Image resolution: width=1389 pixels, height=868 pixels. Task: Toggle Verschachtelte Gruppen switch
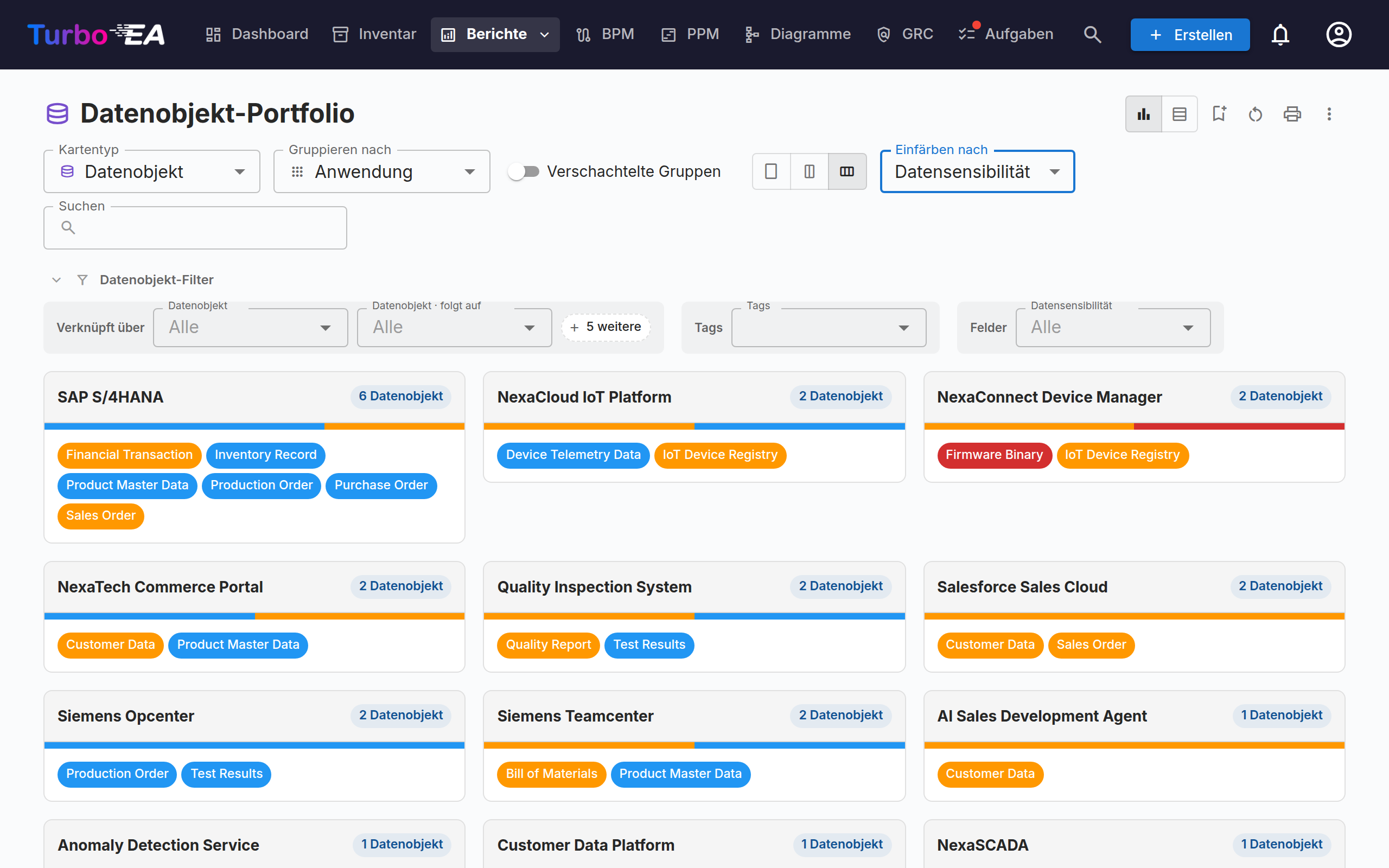(x=524, y=171)
